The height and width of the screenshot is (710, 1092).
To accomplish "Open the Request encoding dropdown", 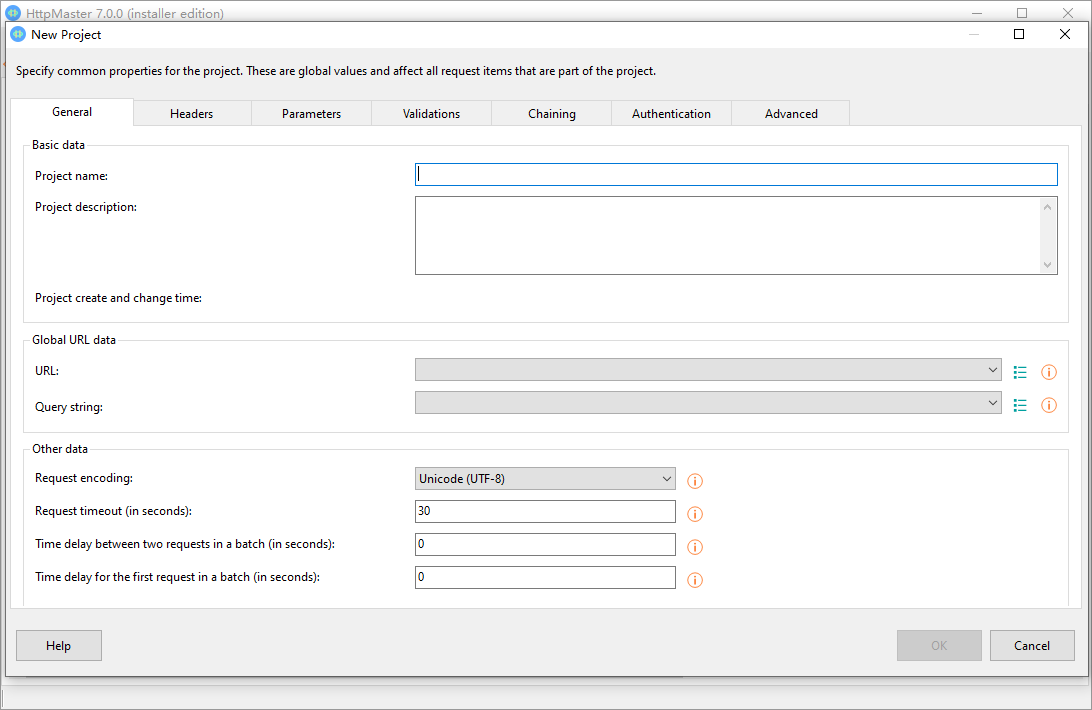I will click(666, 479).
